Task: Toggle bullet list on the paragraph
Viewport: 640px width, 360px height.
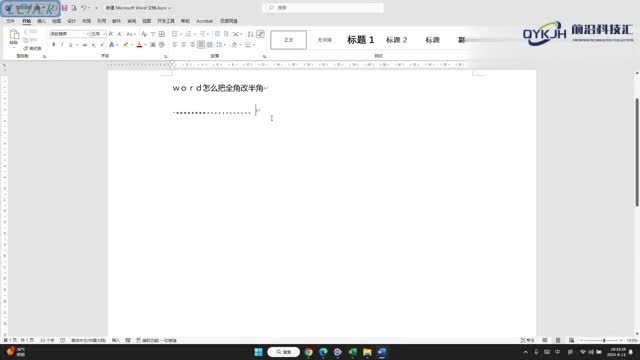Action: [x=175, y=34]
